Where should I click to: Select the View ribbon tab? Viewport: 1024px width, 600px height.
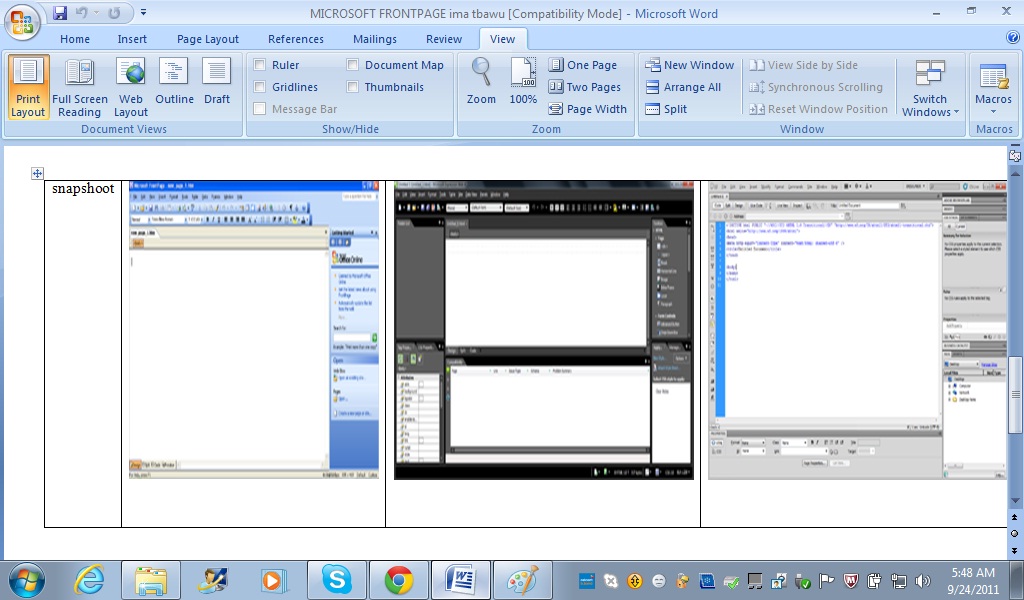point(502,39)
